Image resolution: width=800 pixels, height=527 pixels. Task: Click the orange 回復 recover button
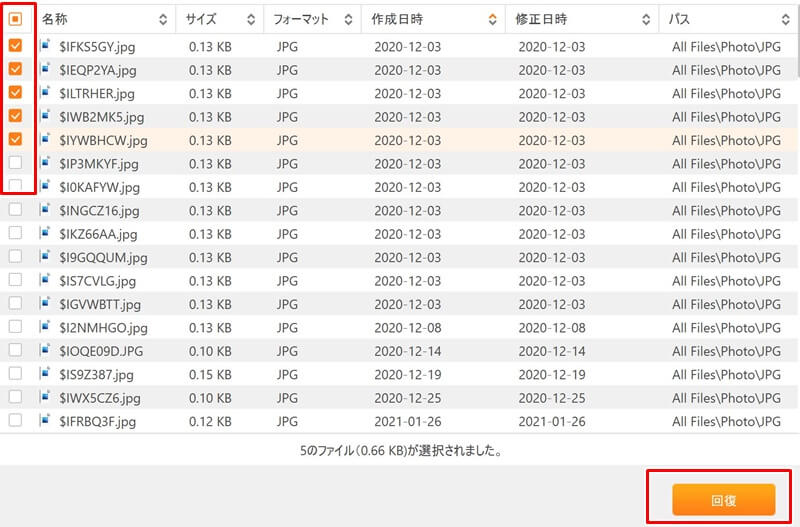[x=723, y=500]
